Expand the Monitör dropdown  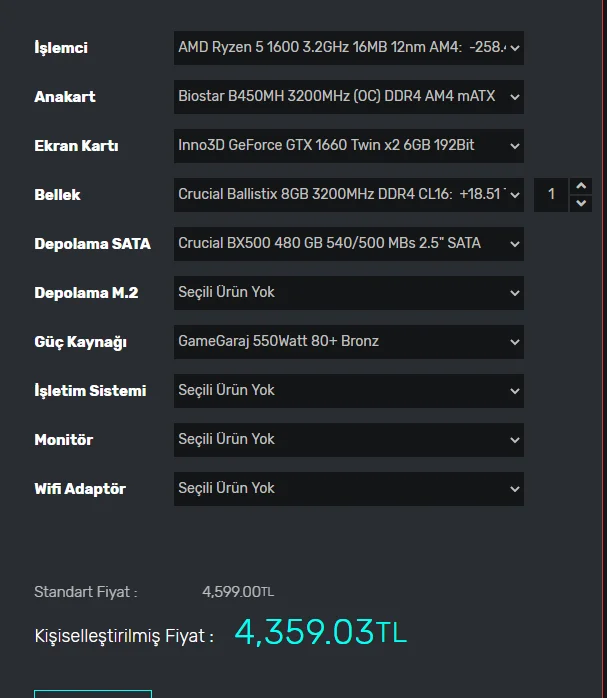(x=348, y=439)
